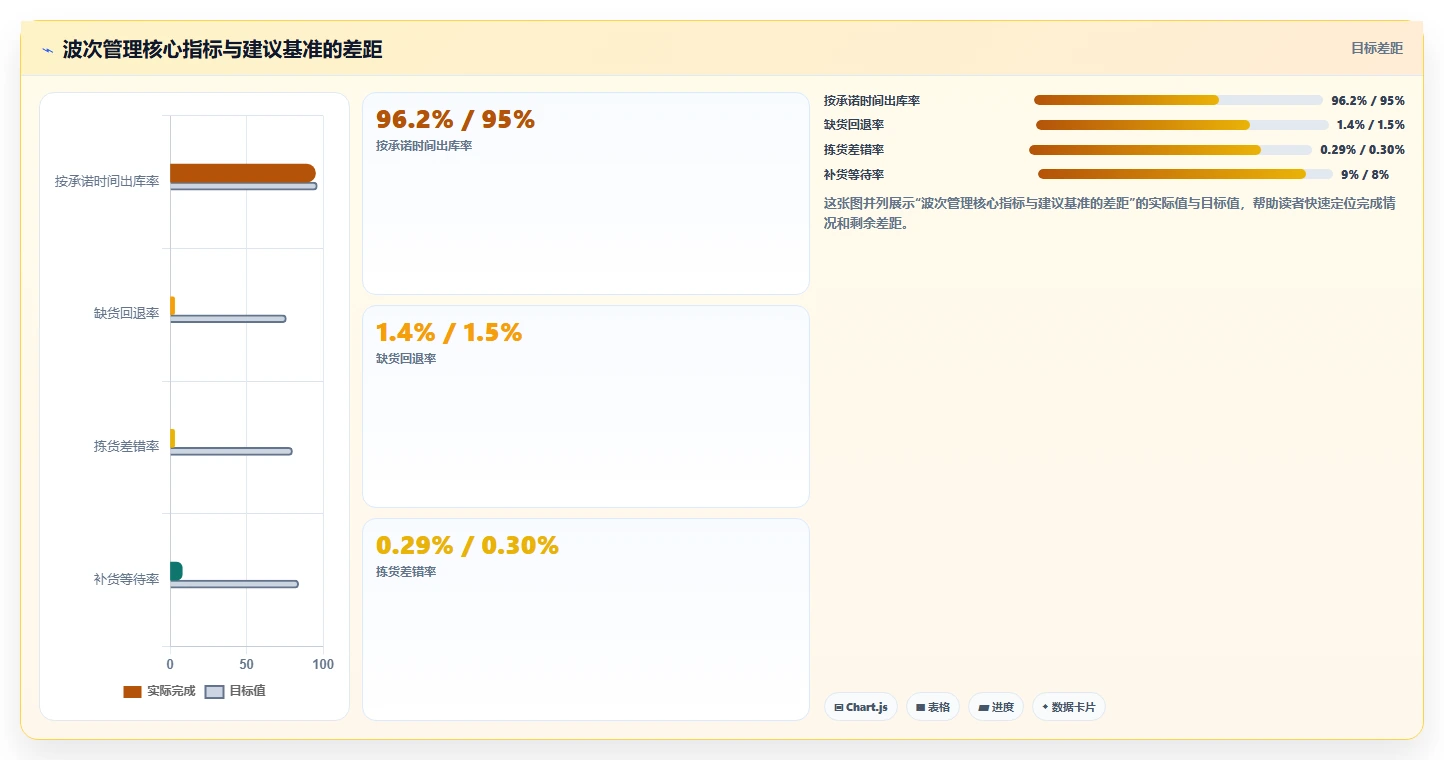Click the gray target bar for 按承诺时间出库率
This screenshot has width=1444, height=760.
pos(243,186)
